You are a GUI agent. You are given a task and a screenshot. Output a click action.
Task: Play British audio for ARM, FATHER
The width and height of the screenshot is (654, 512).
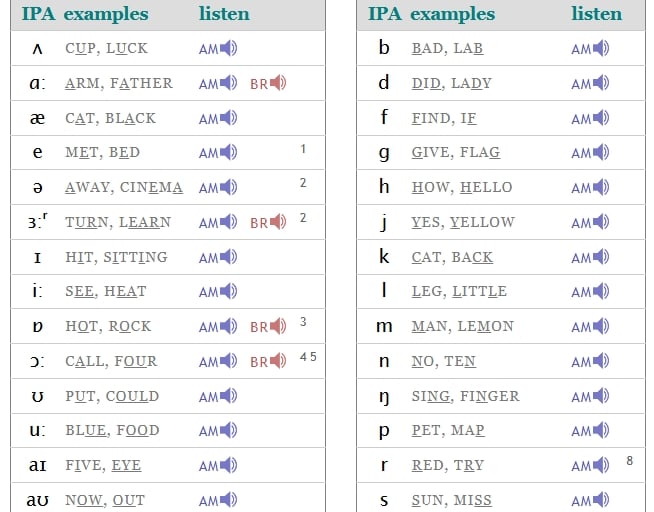pos(268,83)
